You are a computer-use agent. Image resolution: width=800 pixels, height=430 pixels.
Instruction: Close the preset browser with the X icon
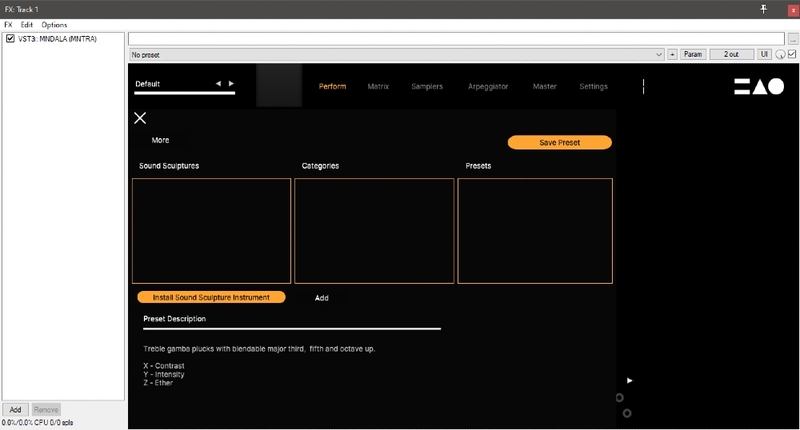(140, 118)
